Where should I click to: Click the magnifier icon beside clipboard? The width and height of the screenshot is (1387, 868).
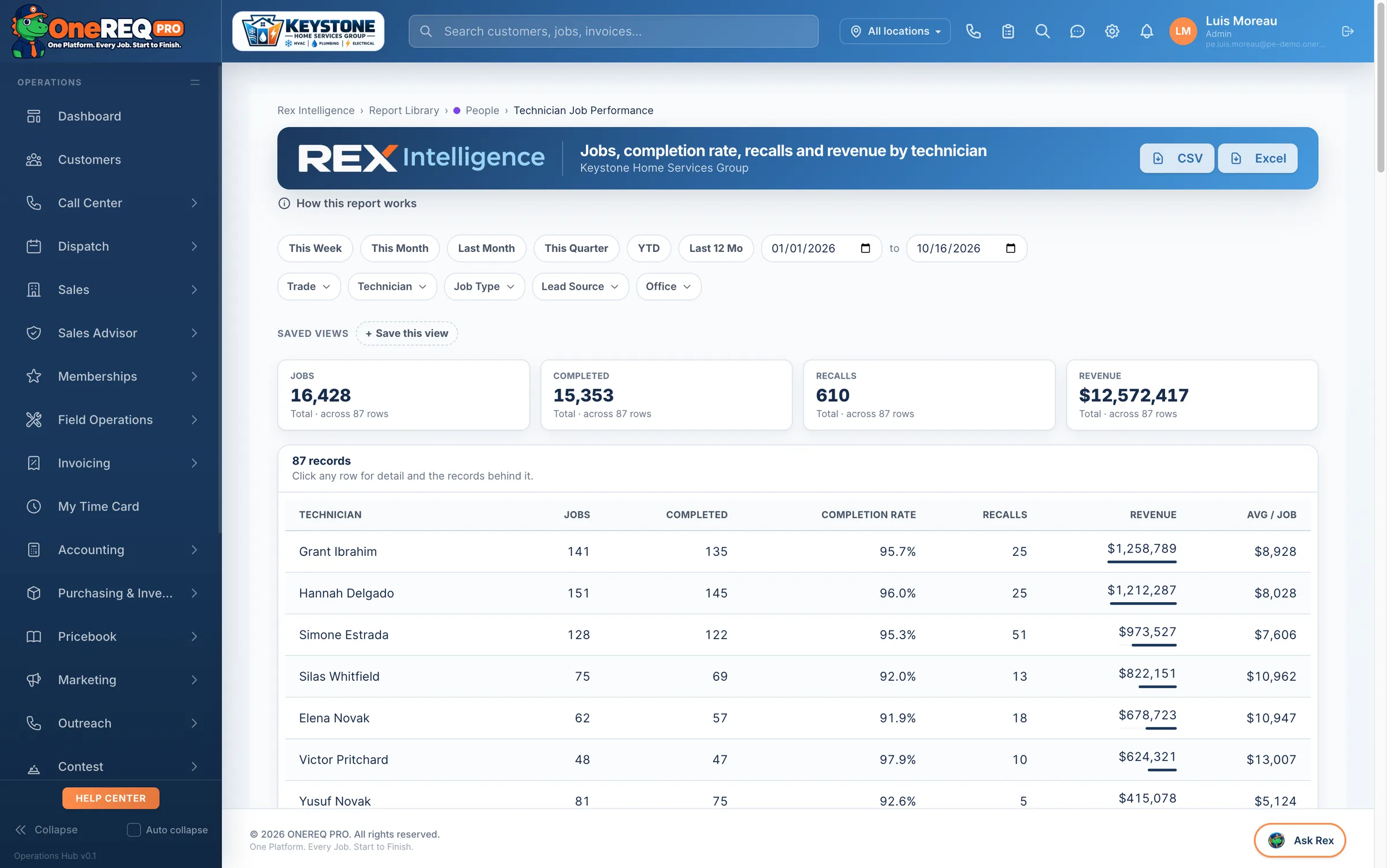point(1043,31)
